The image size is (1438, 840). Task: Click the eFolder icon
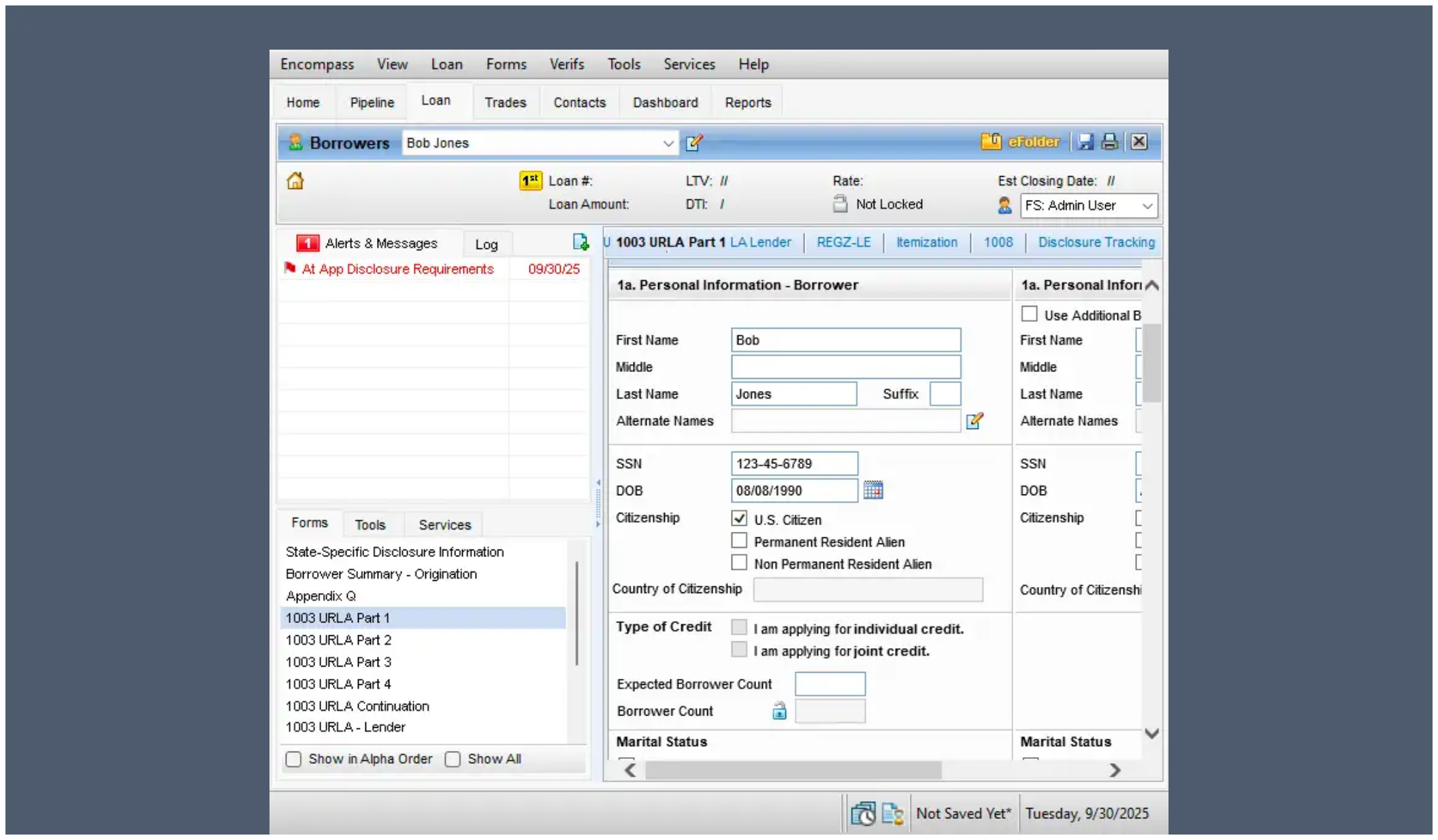[991, 141]
